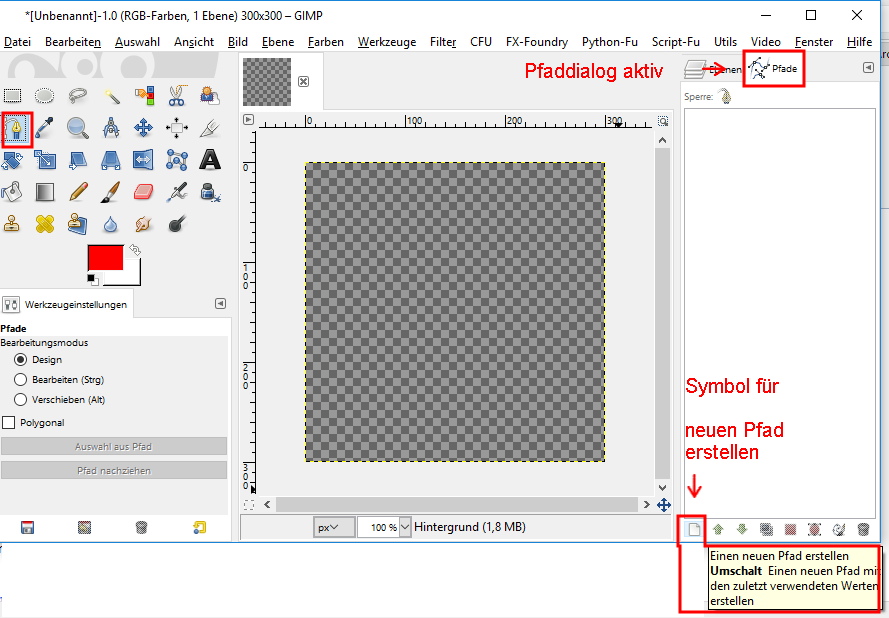Open the Filter menu
Screen dimensions: 889x618
[x=443, y=42]
